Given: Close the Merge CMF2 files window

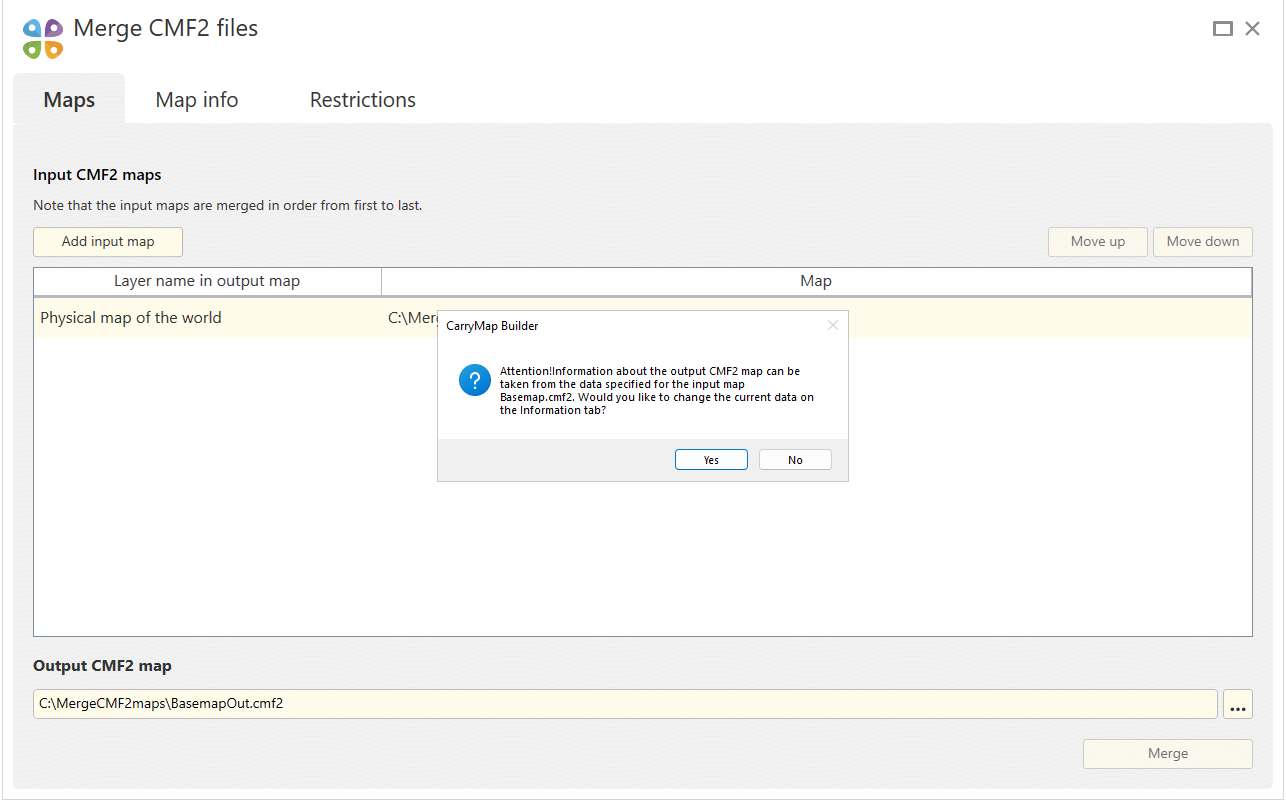Looking at the screenshot, I should [x=1252, y=29].
